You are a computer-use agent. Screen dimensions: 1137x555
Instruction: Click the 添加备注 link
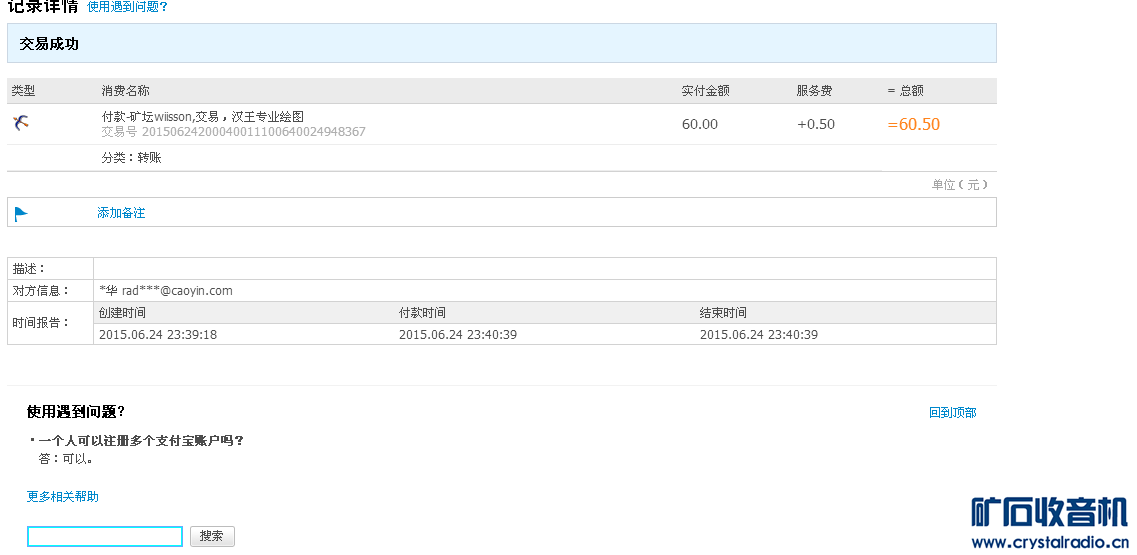[121, 213]
